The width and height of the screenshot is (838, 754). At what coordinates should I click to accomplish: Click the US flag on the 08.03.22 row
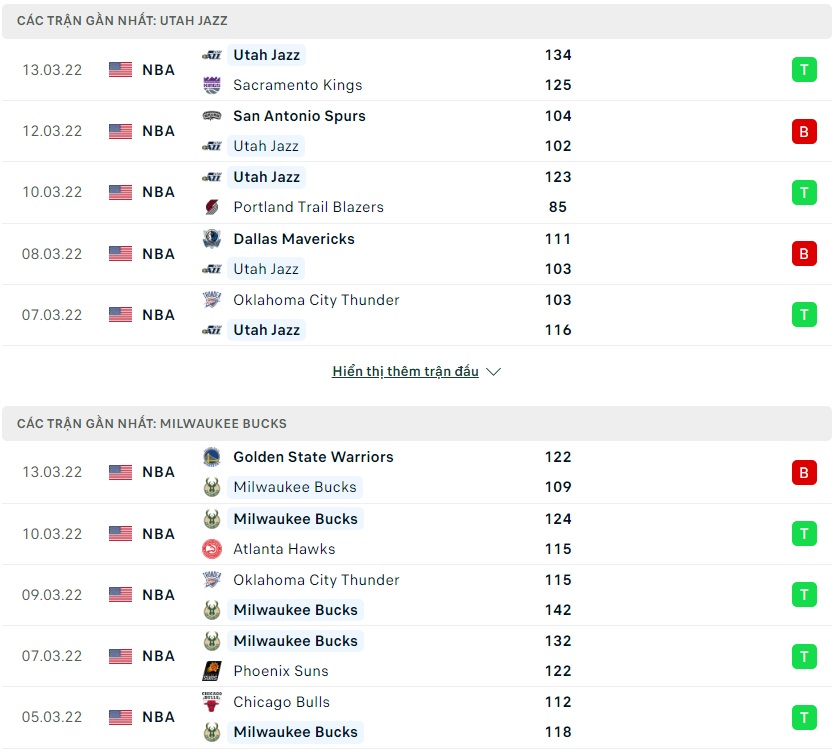coord(120,254)
